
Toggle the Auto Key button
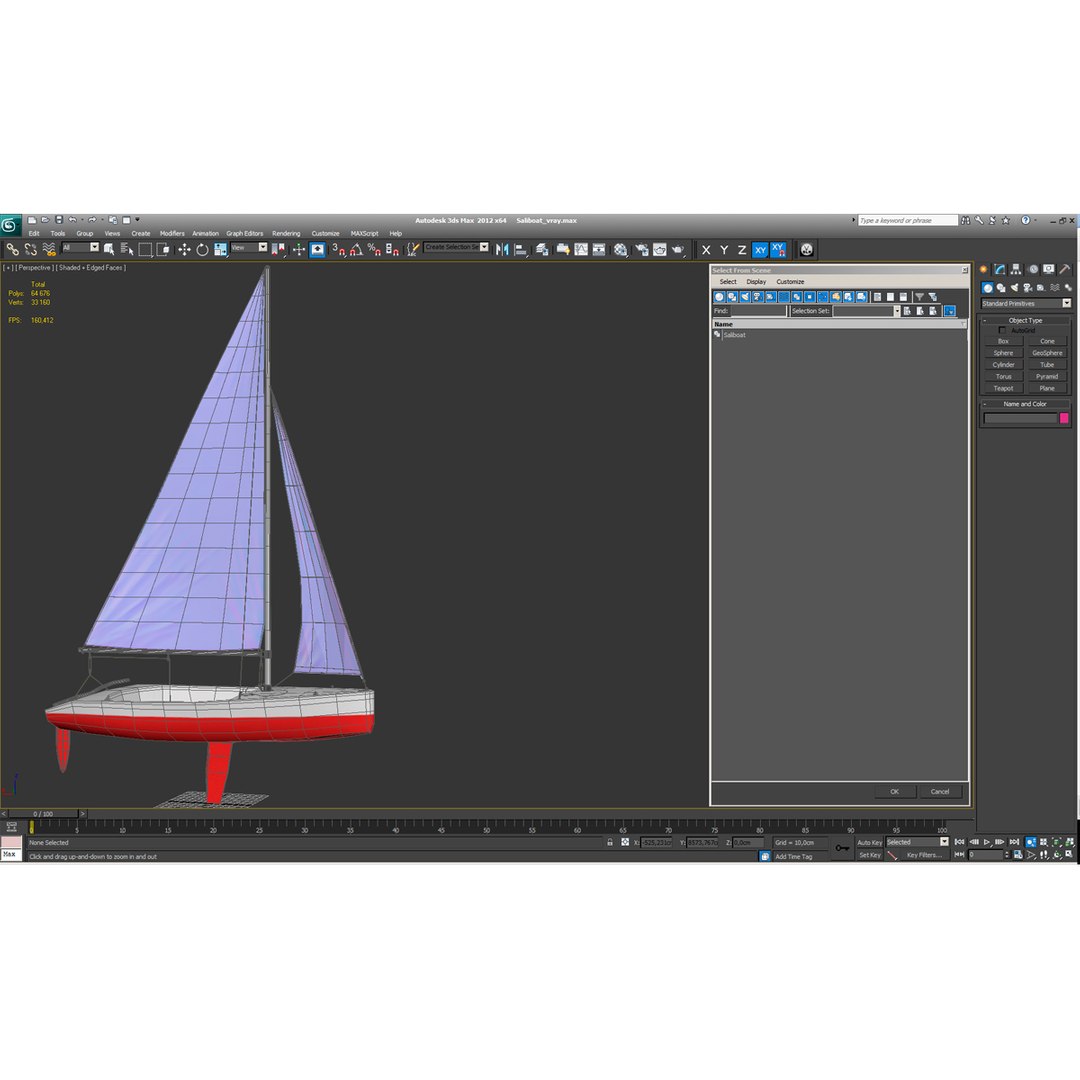tap(869, 843)
